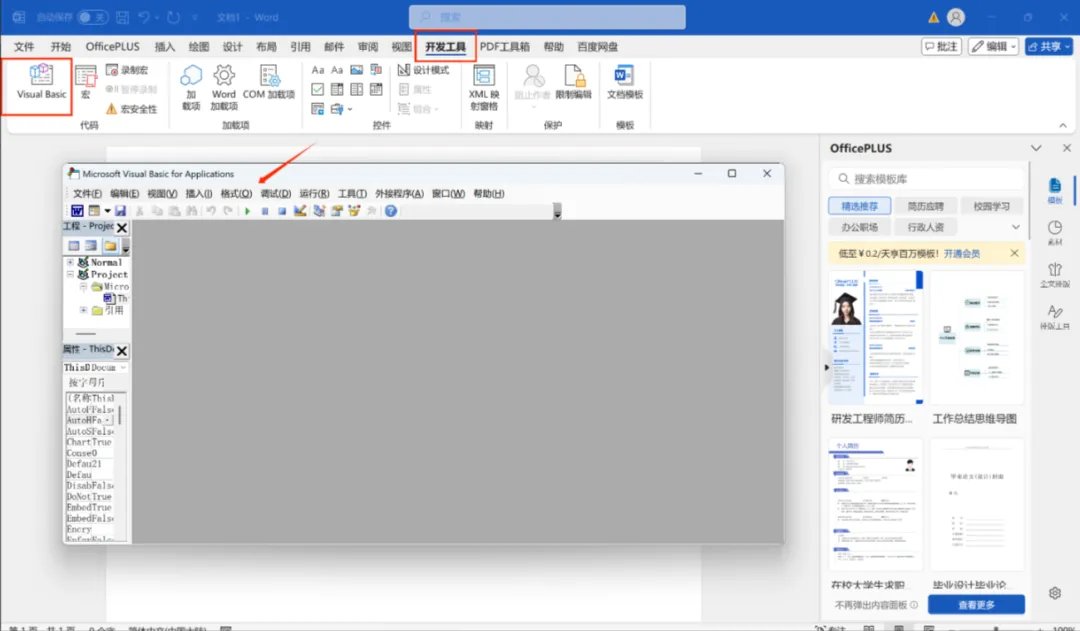Open the ThisDocument object dropdown in properties
This screenshot has width=1080, height=631.
(123, 368)
